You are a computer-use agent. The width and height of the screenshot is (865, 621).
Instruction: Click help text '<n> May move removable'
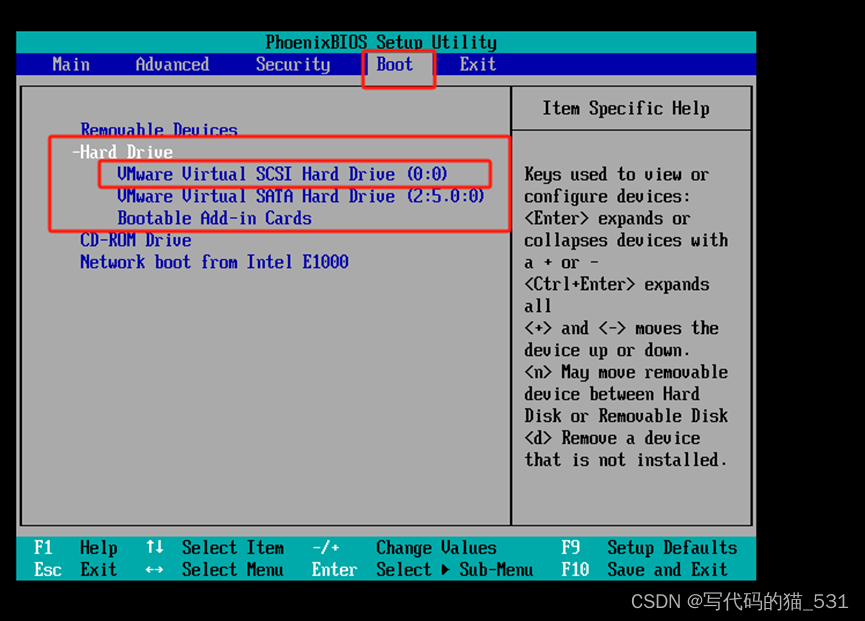click(x=626, y=372)
